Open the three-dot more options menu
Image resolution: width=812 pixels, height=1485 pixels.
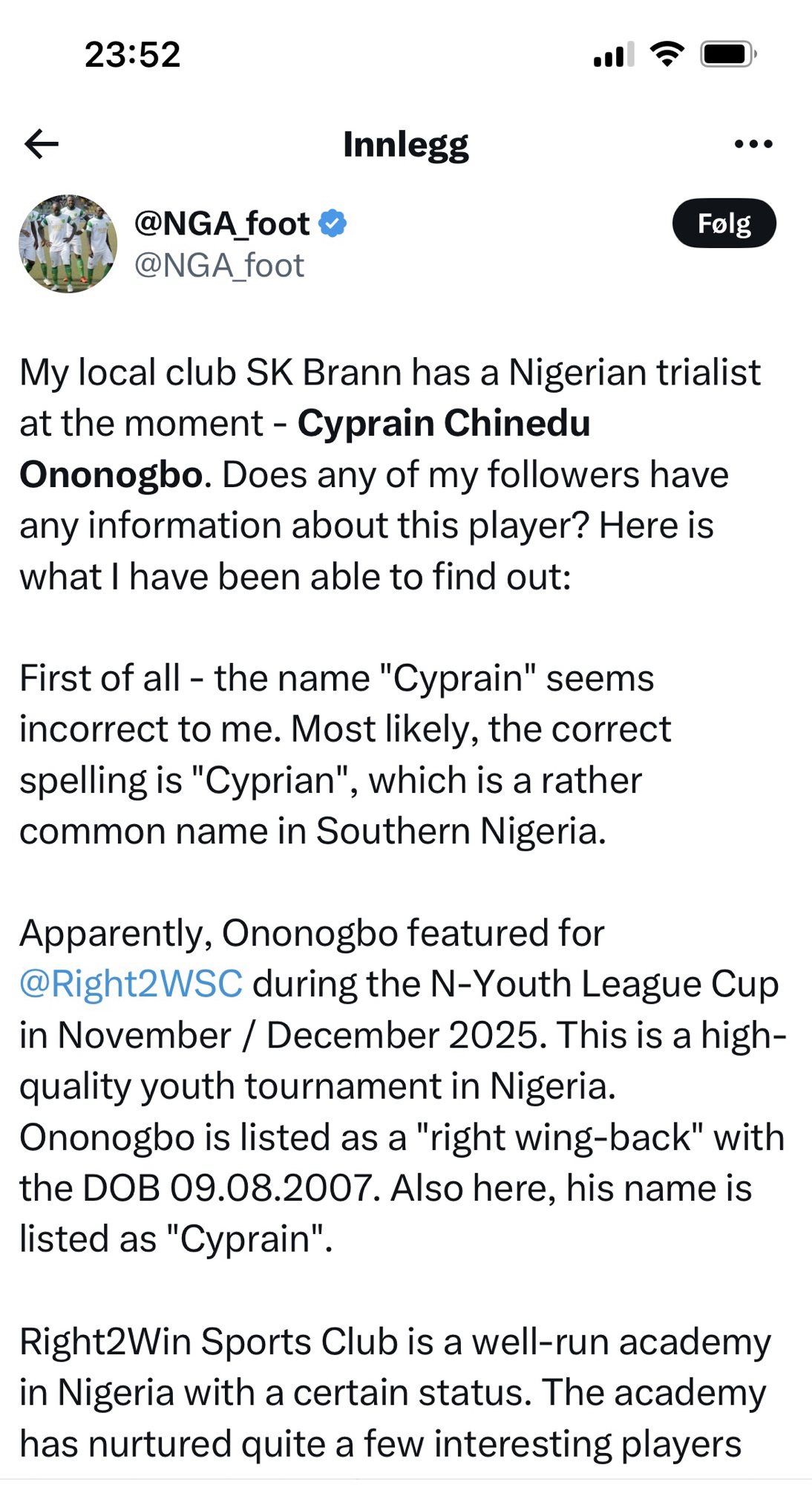753,144
